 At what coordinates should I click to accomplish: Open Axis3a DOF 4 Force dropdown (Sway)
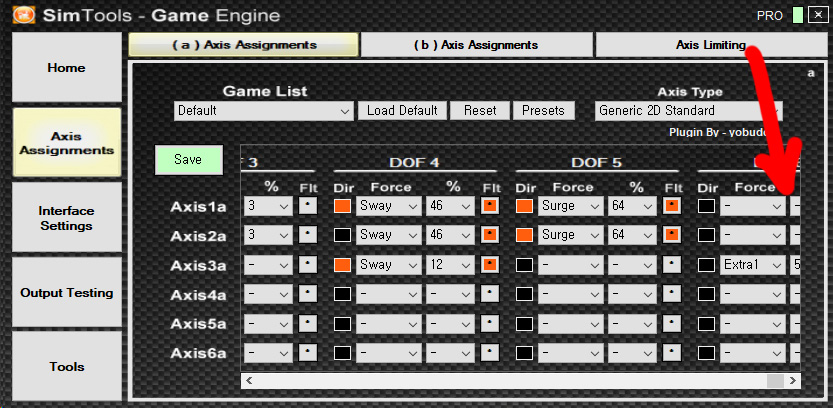pyautogui.click(x=389, y=265)
